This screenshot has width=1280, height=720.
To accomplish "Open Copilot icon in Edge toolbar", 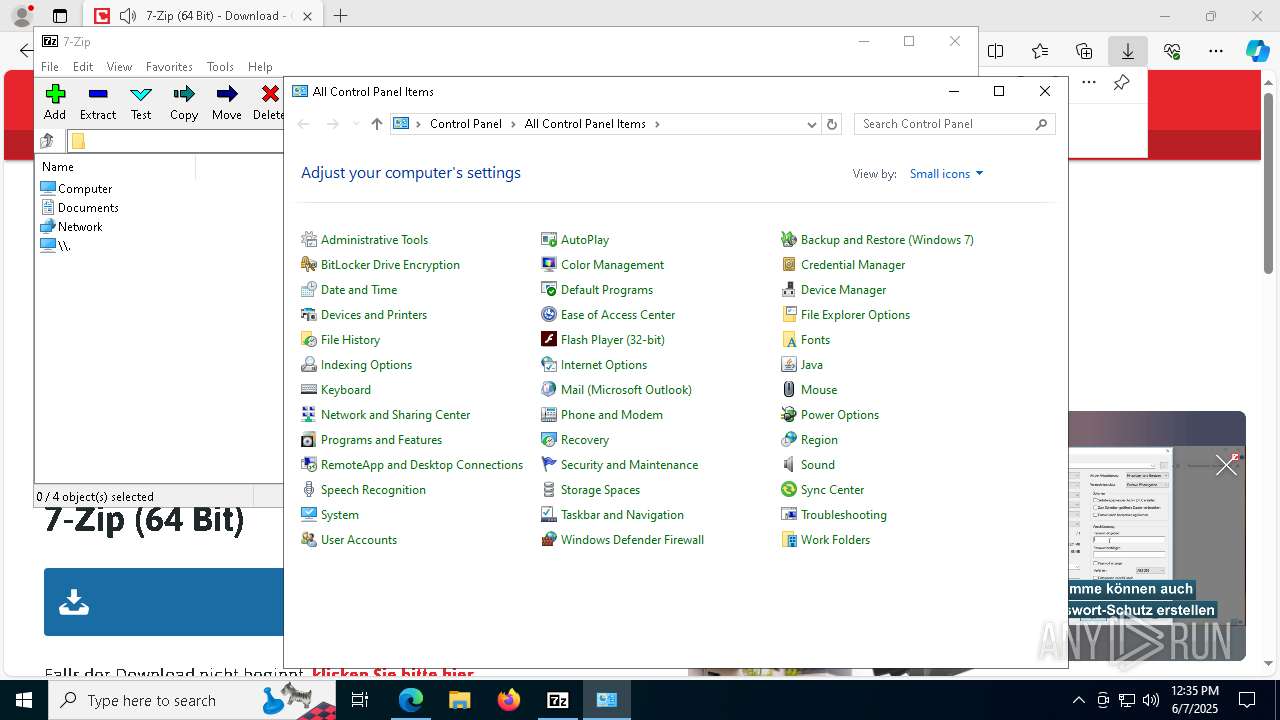I will pos(1257,51).
